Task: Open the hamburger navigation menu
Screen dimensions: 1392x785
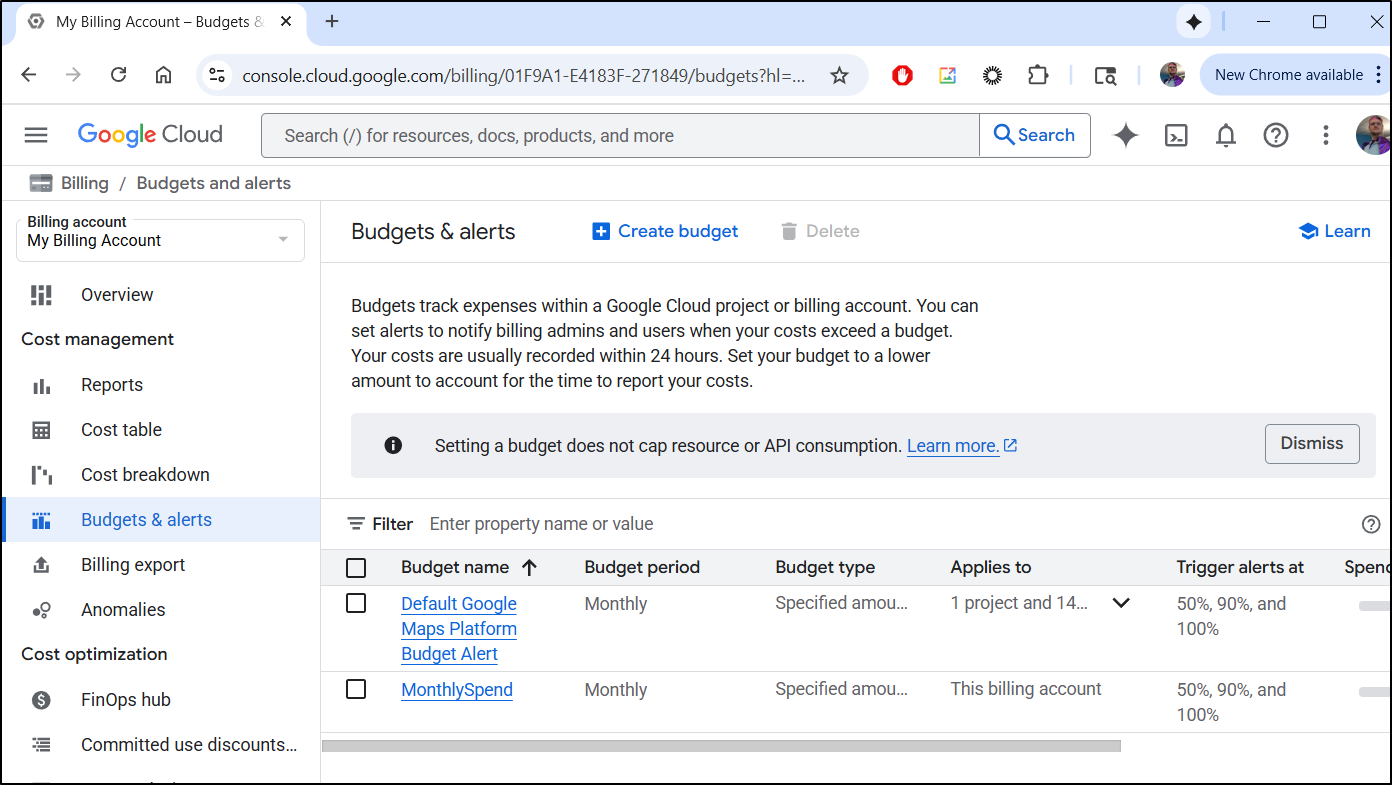Action: coord(36,135)
